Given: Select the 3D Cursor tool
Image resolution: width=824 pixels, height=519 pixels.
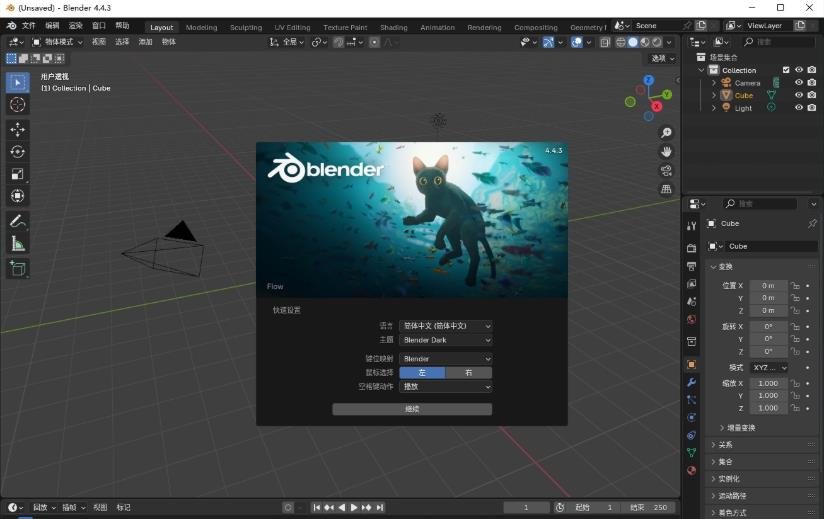Looking at the screenshot, I should click(17, 105).
